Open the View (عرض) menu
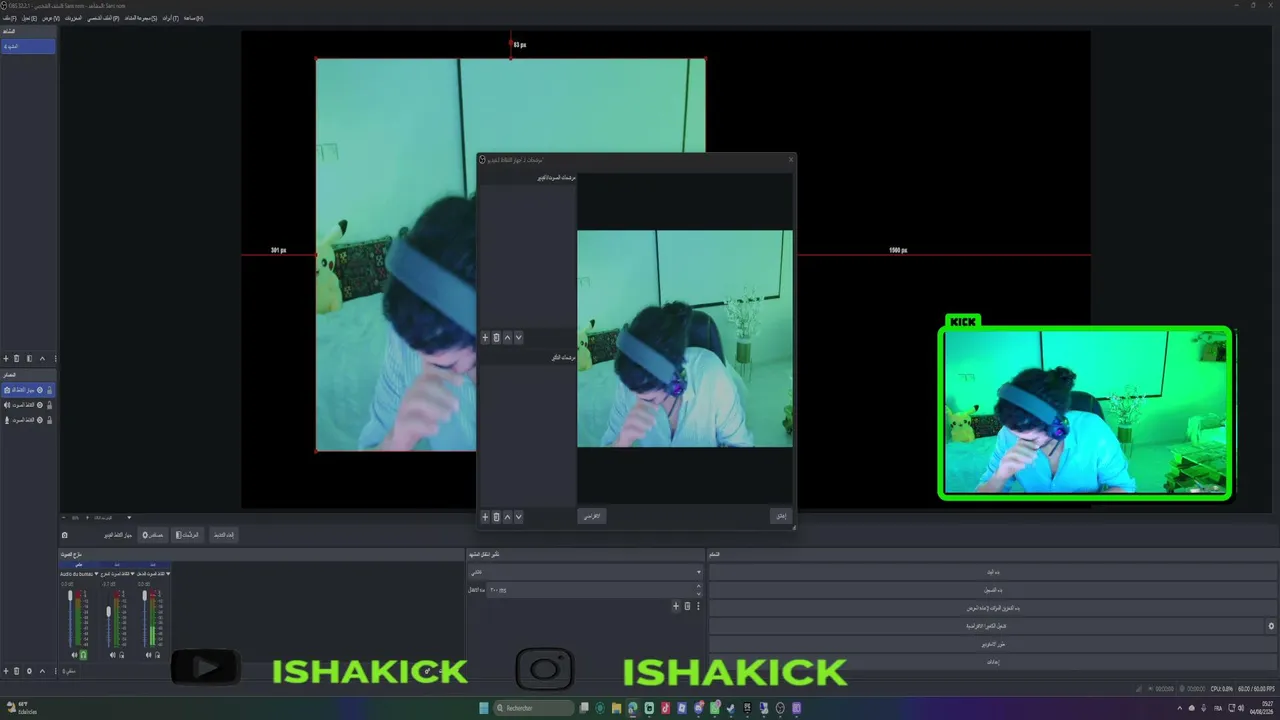This screenshot has height=720, width=1280. [x=51, y=18]
